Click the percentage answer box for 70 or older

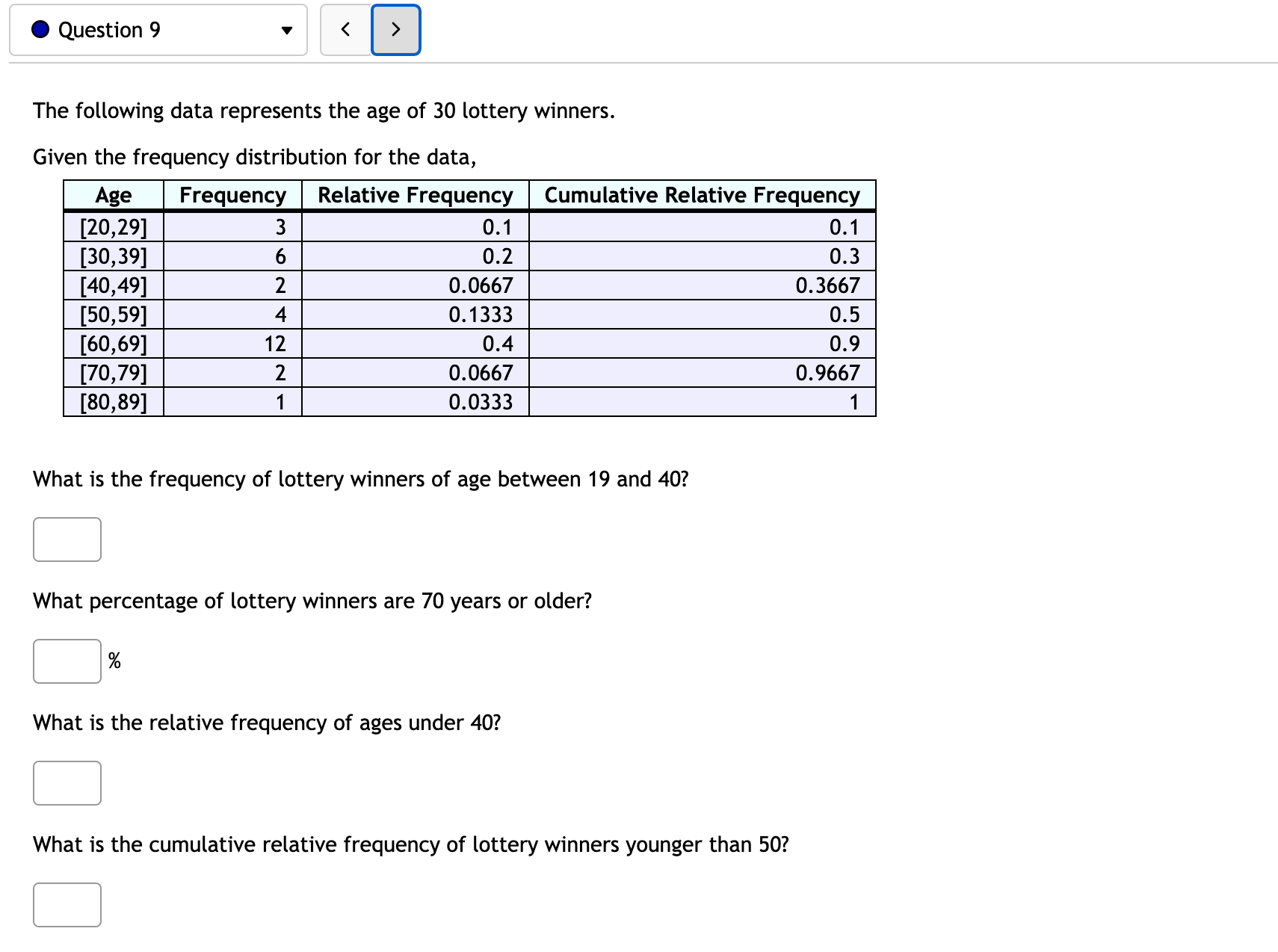point(67,661)
